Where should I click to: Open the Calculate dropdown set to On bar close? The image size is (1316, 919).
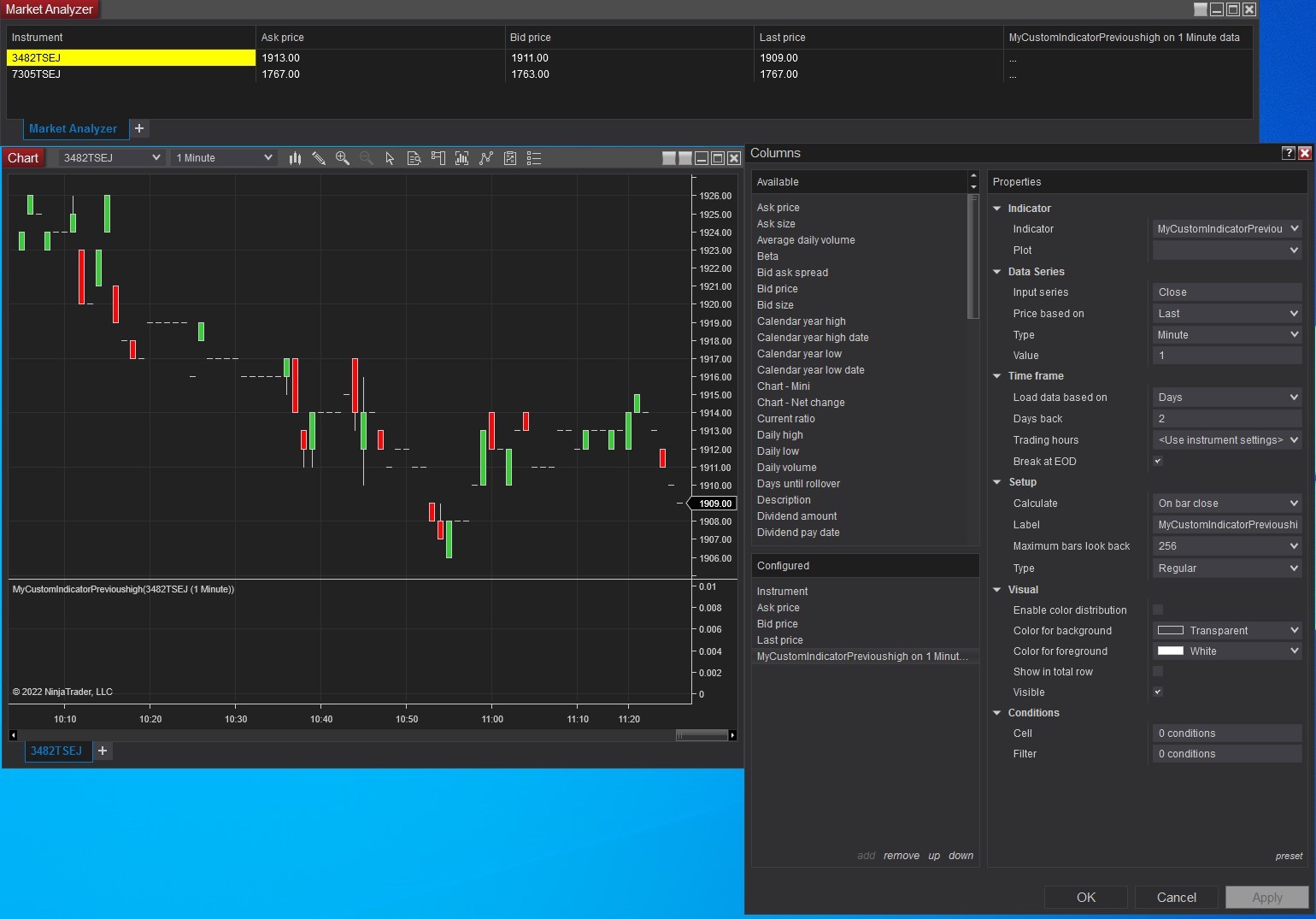click(1227, 504)
